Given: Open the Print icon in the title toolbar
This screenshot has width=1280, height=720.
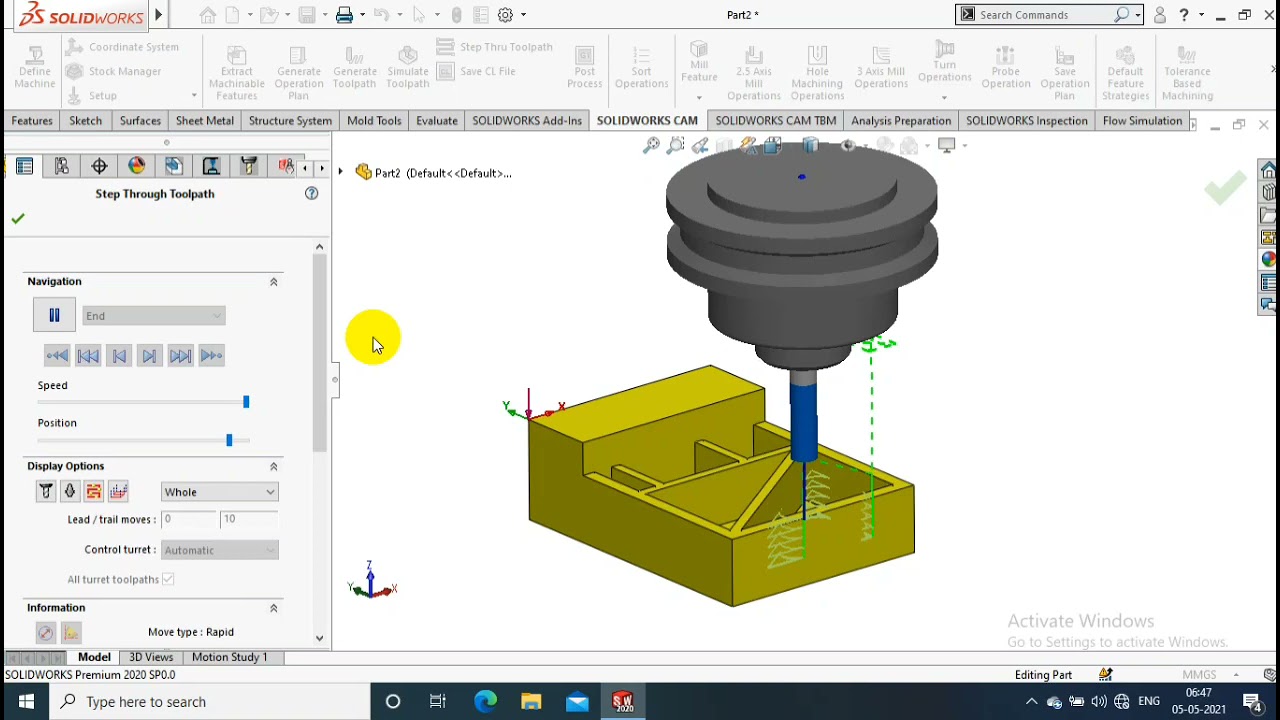Looking at the screenshot, I should [x=344, y=15].
